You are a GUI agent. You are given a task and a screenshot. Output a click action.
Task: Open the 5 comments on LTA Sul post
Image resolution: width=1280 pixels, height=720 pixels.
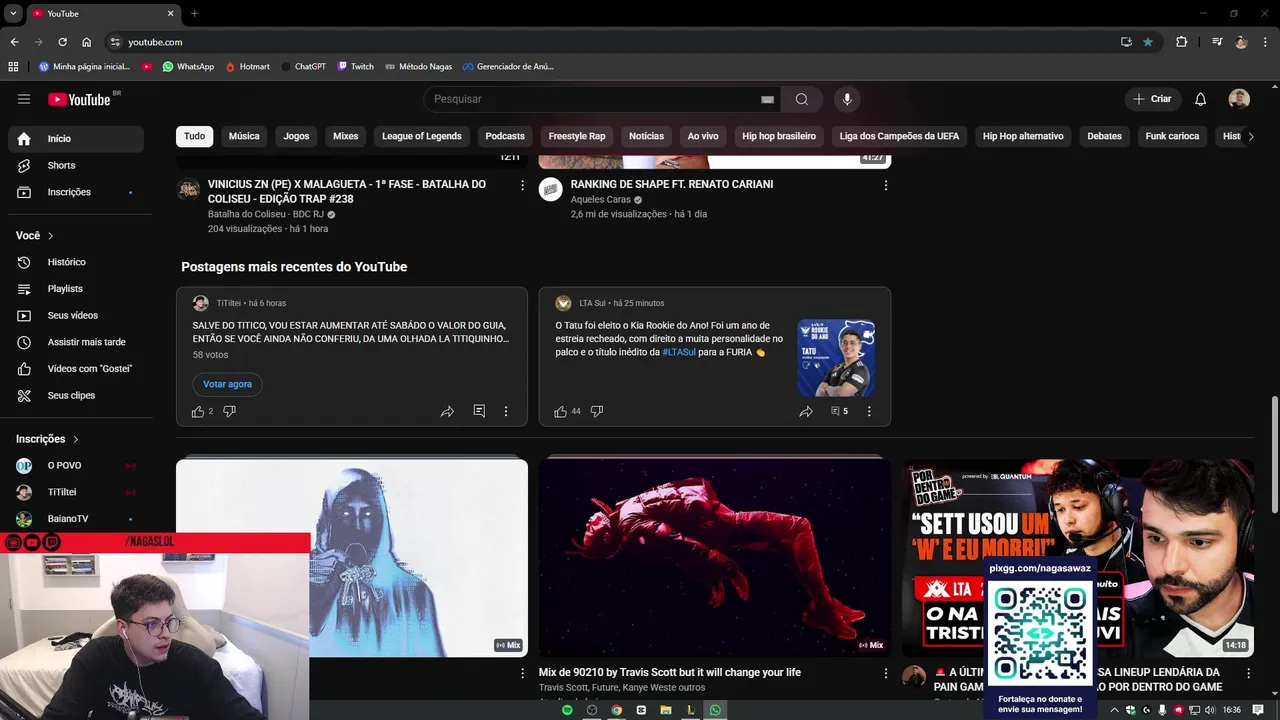[839, 411]
